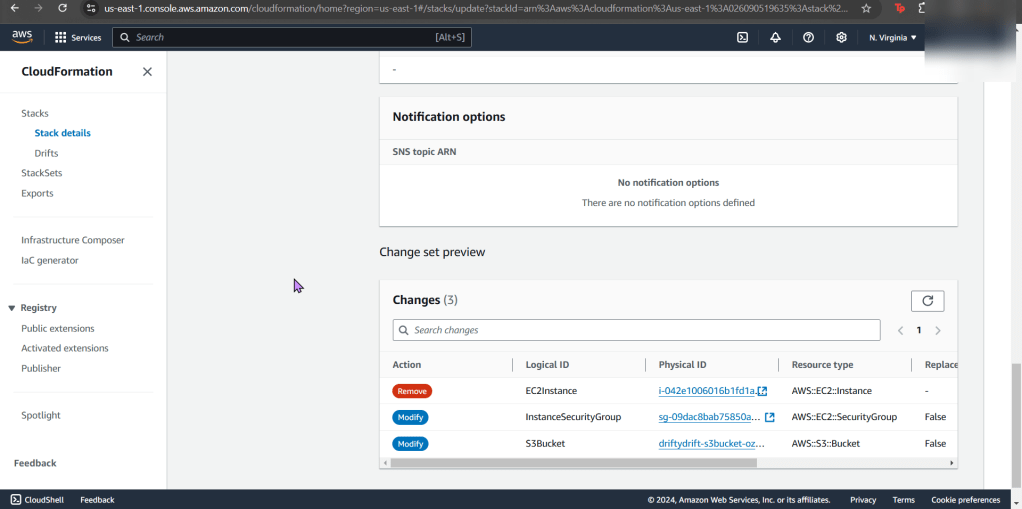Open Stack details in the sidebar
Viewport: 1022px width, 509px height.
tap(62, 133)
